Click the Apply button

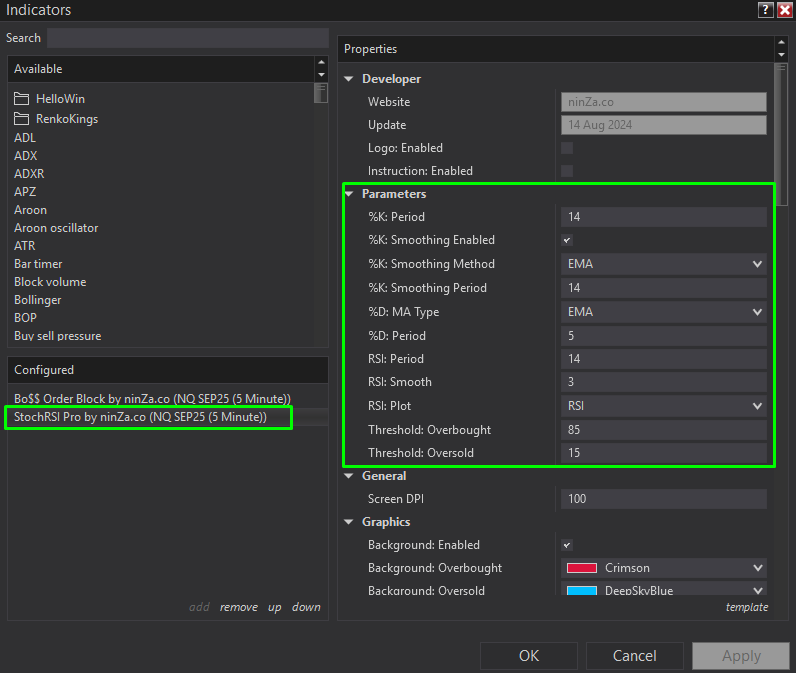tap(741, 656)
